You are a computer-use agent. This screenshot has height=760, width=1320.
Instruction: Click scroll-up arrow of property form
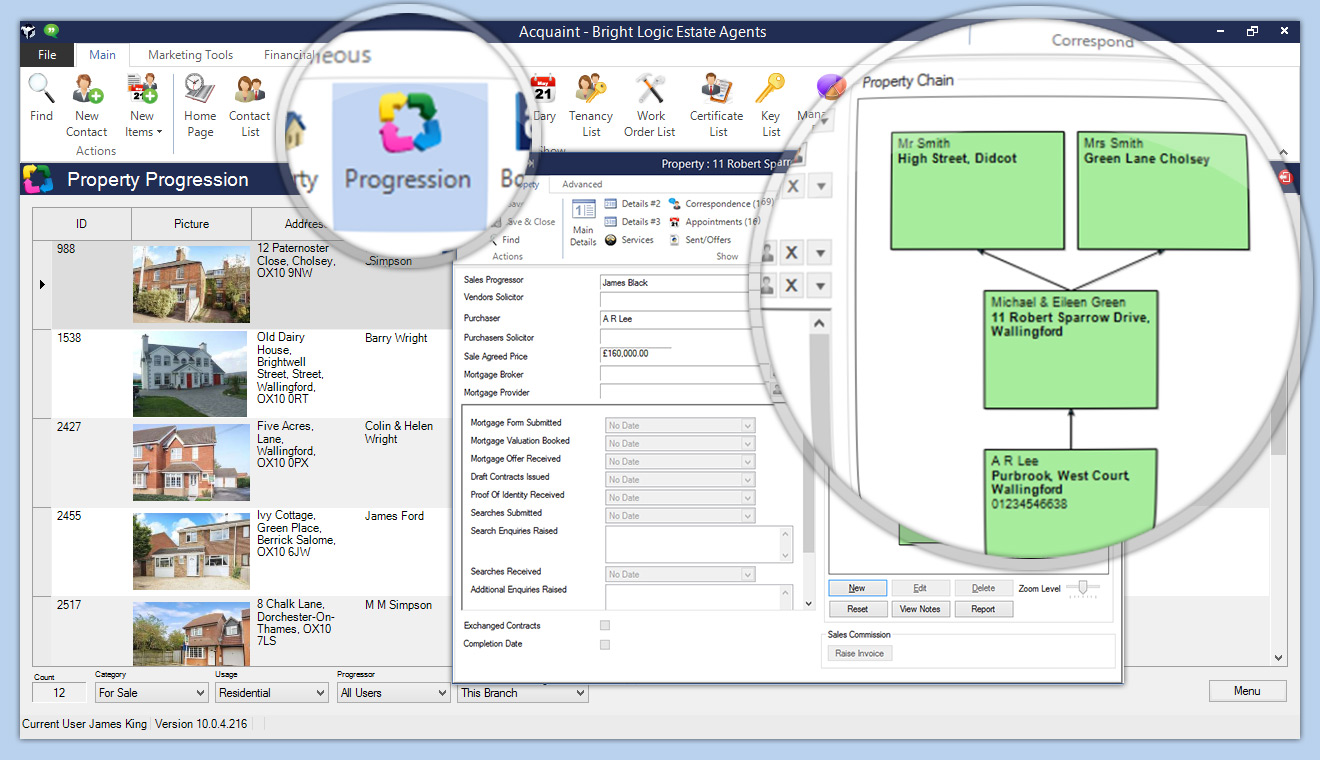coord(818,323)
